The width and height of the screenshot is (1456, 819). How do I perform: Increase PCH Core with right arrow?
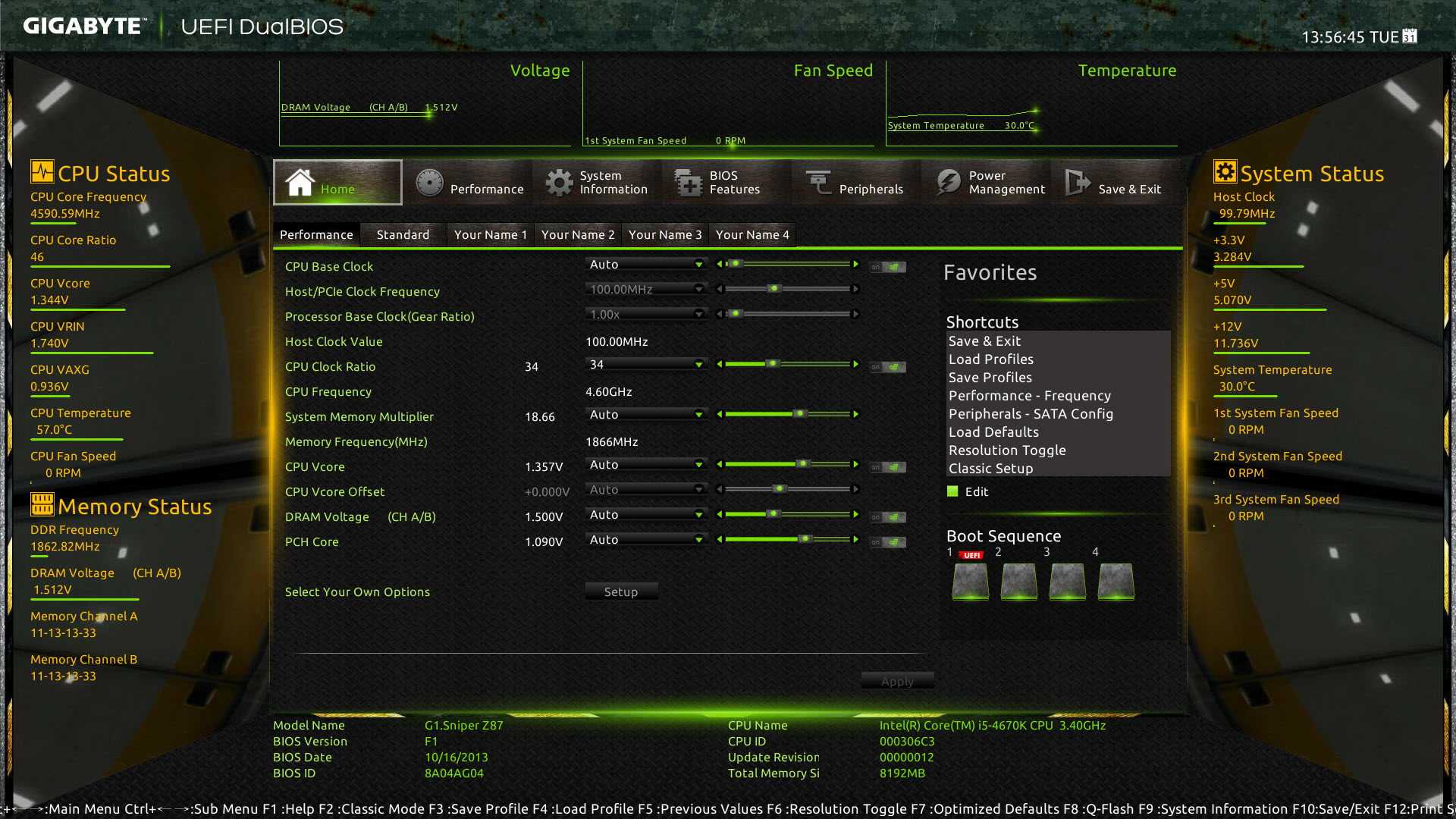pyautogui.click(x=856, y=539)
